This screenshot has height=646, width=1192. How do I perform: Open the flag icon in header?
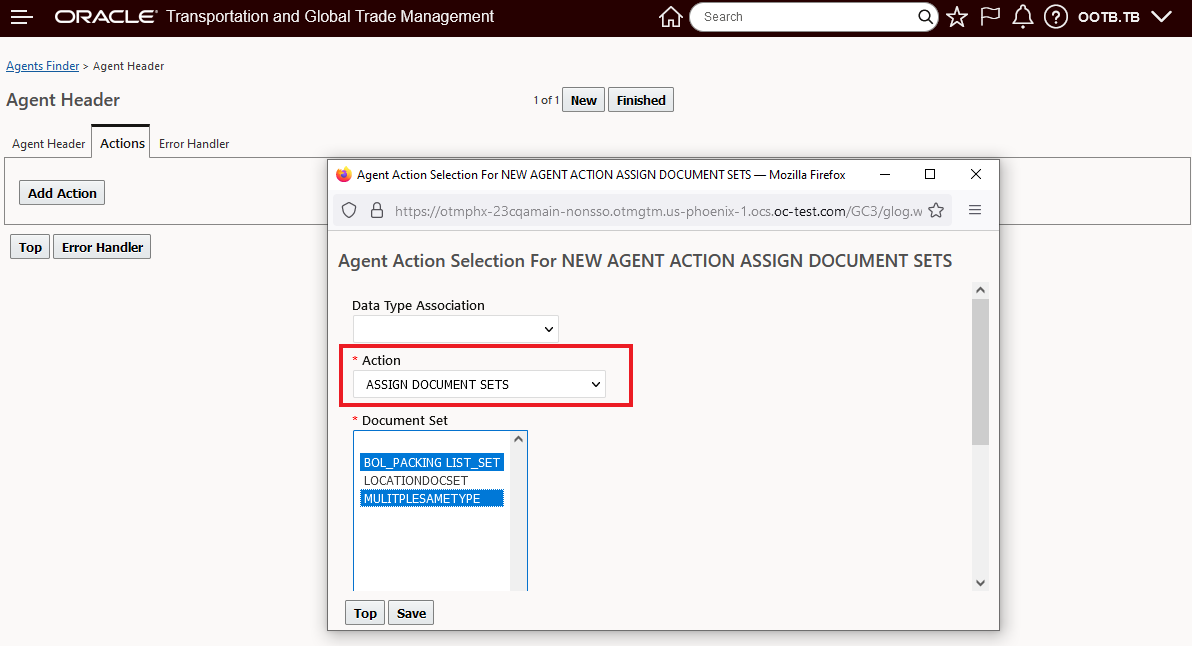(990, 17)
